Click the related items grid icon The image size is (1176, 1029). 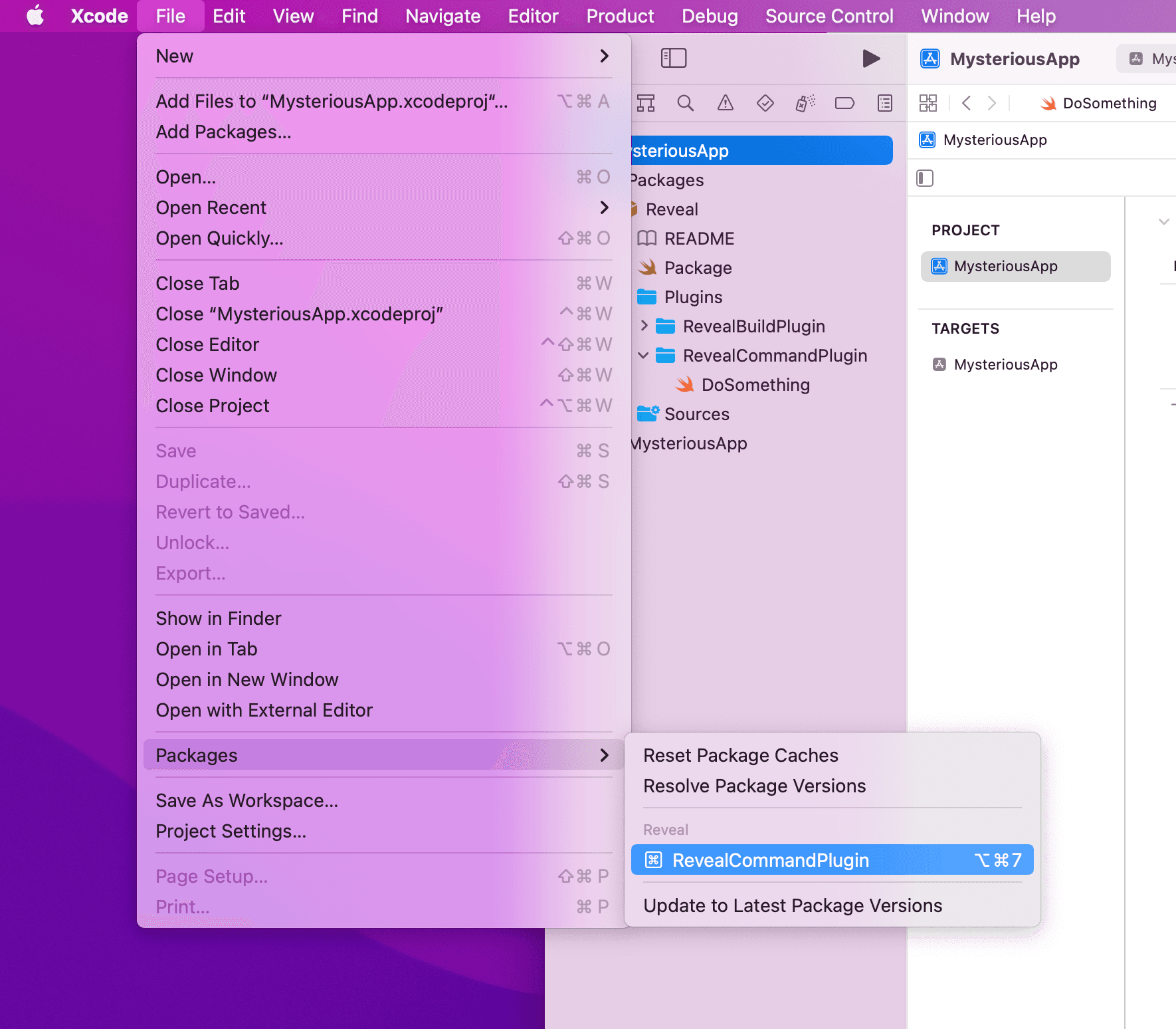pyautogui.click(x=928, y=103)
